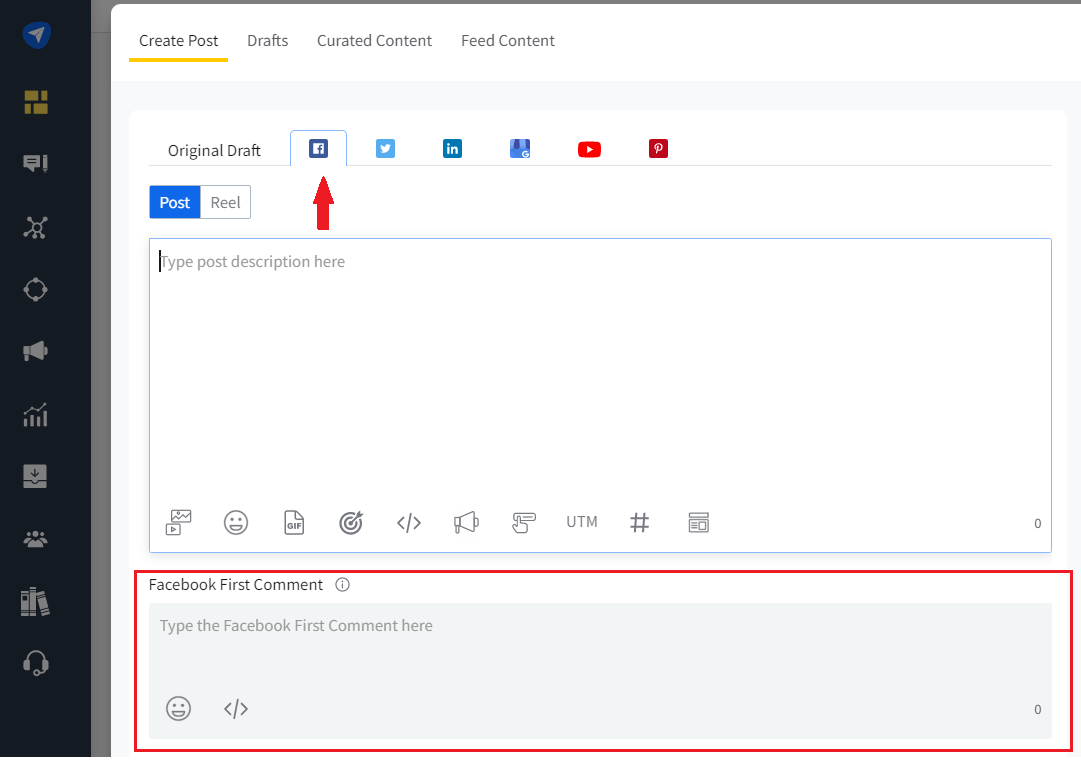Open UTM parameters option
Viewport: 1081px width, 761px height.
point(582,522)
